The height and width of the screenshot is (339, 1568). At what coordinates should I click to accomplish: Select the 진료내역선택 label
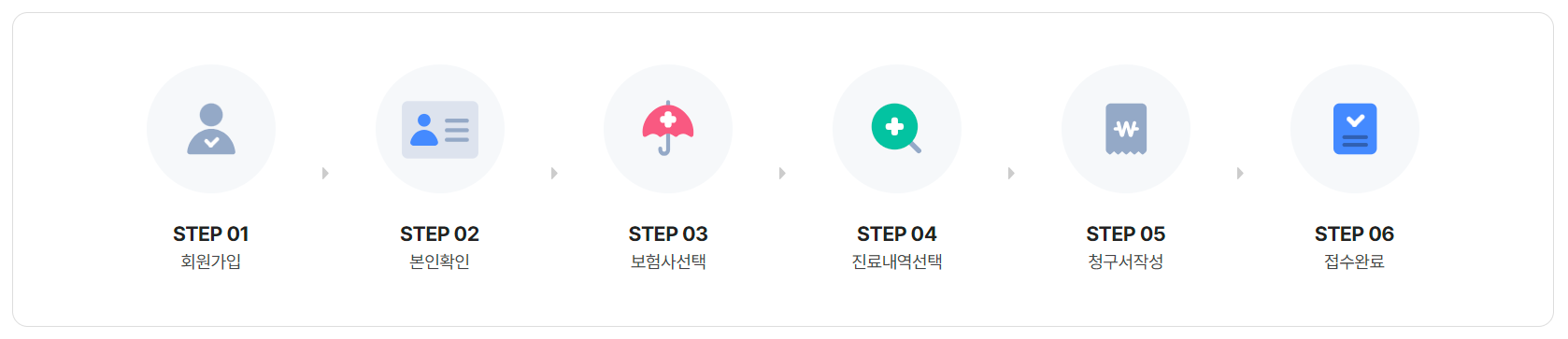click(x=897, y=261)
